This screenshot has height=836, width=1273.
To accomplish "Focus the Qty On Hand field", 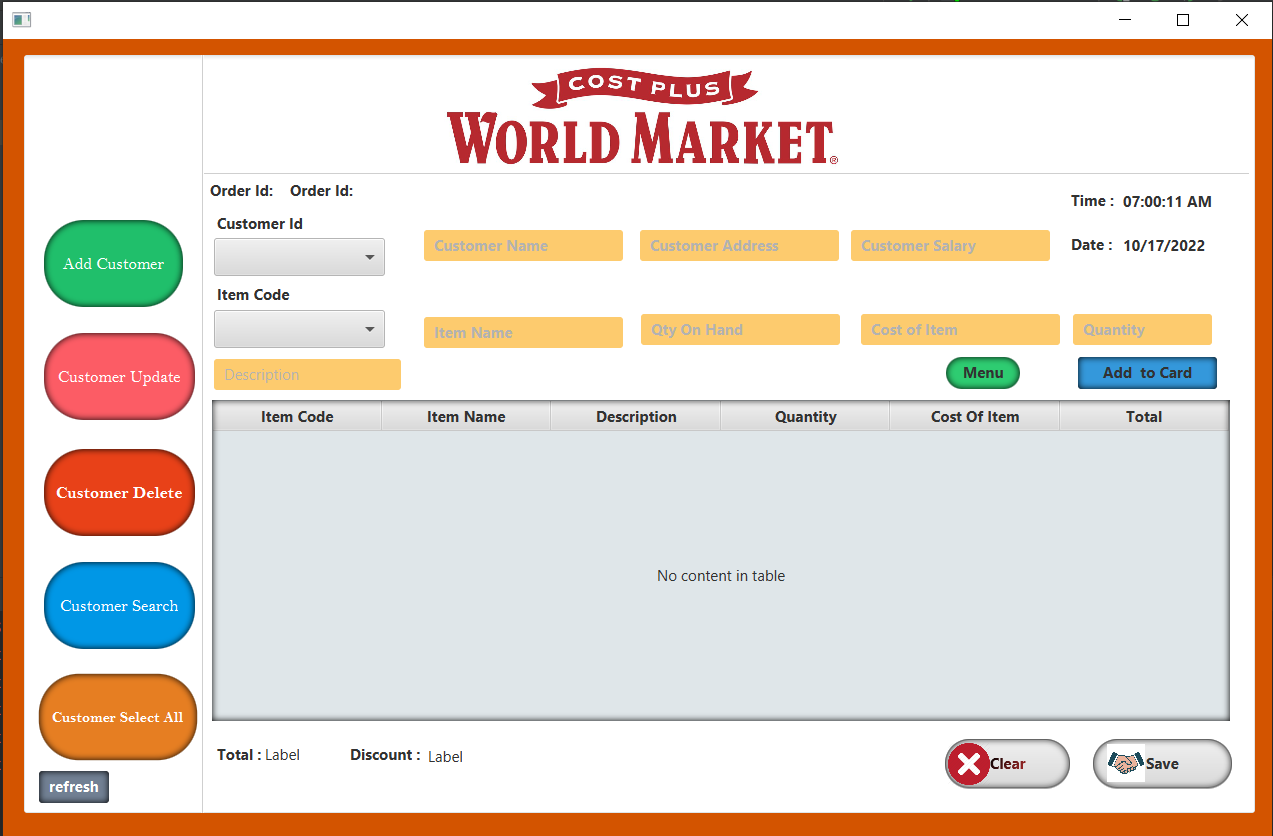I will [740, 330].
